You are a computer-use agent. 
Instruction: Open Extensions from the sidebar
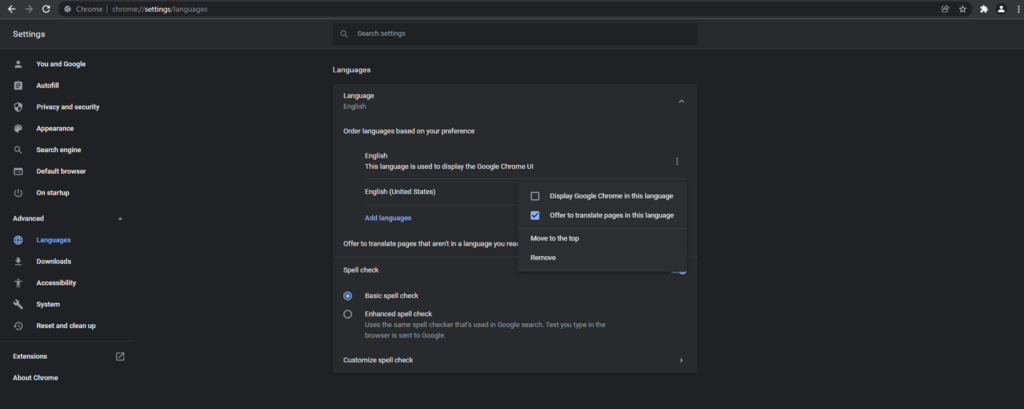pos(30,357)
